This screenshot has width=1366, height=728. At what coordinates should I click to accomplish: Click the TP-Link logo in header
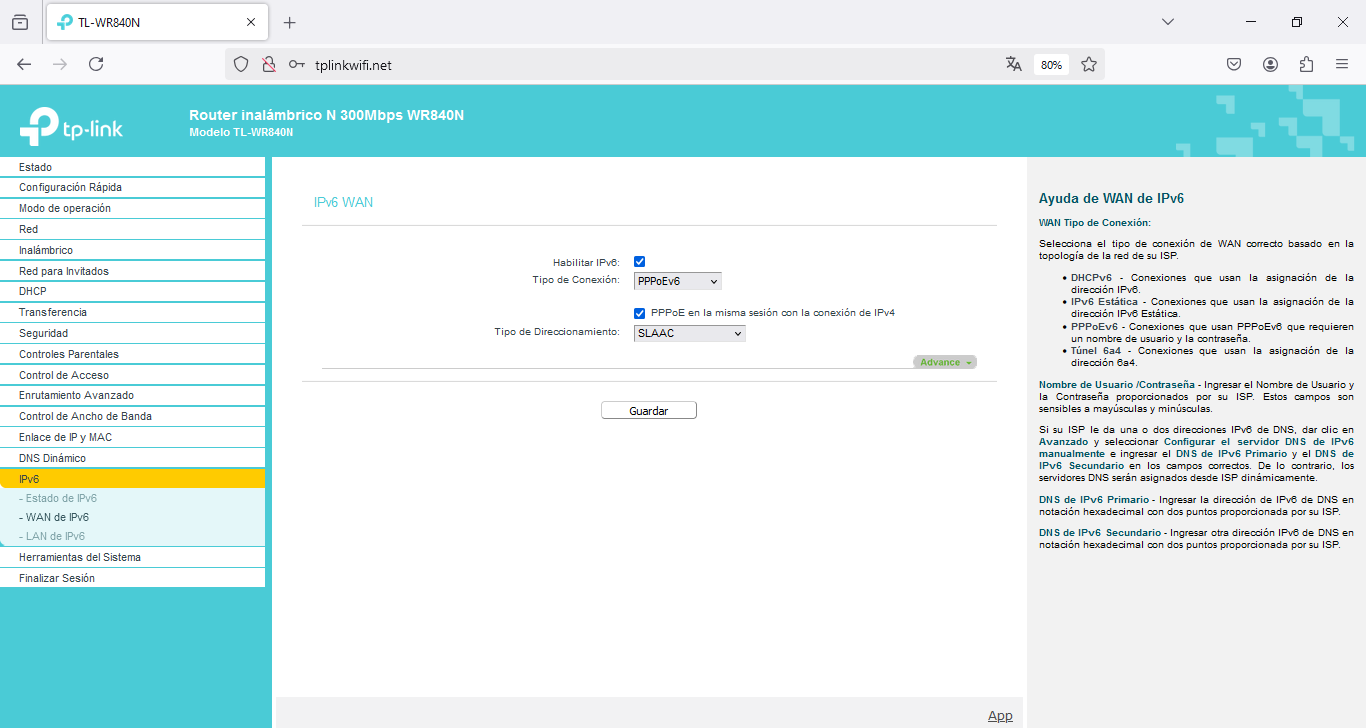coord(71,128)
